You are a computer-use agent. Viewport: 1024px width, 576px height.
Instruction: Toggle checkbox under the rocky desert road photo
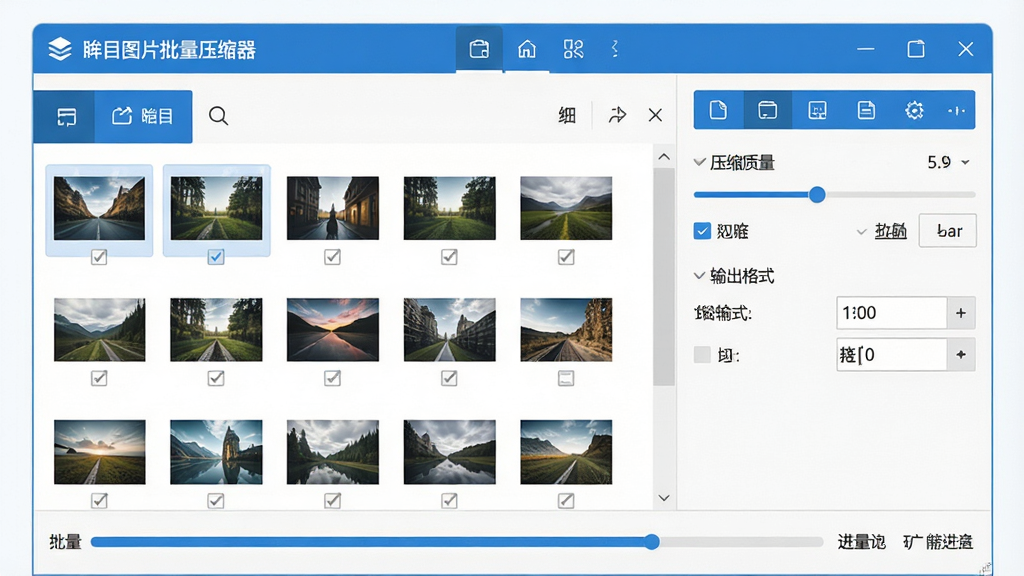click(566, 377)
